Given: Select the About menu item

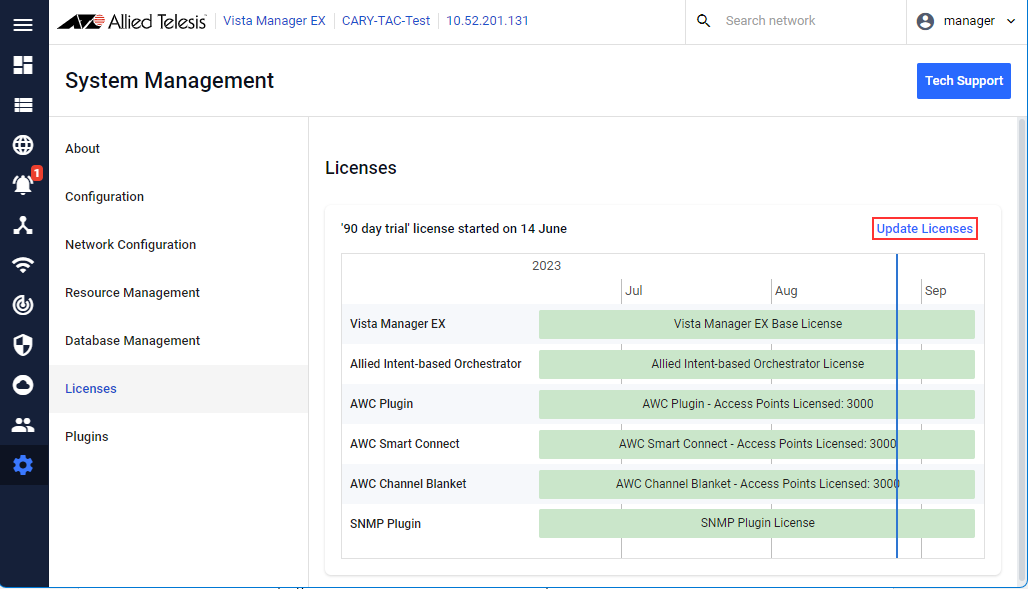Looking at the screenshot, I should 83,149.
